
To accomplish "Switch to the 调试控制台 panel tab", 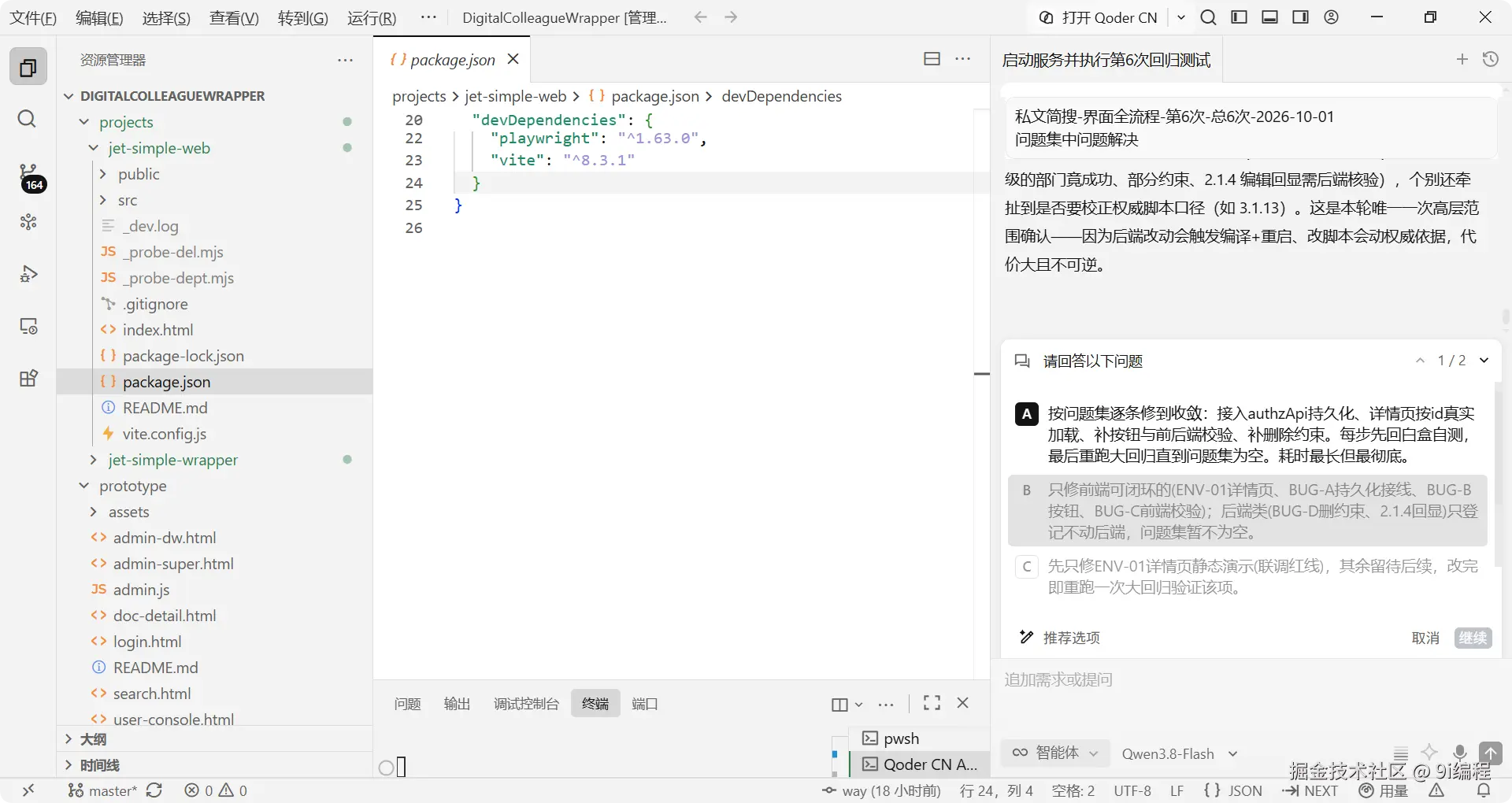I will [526, 704].
